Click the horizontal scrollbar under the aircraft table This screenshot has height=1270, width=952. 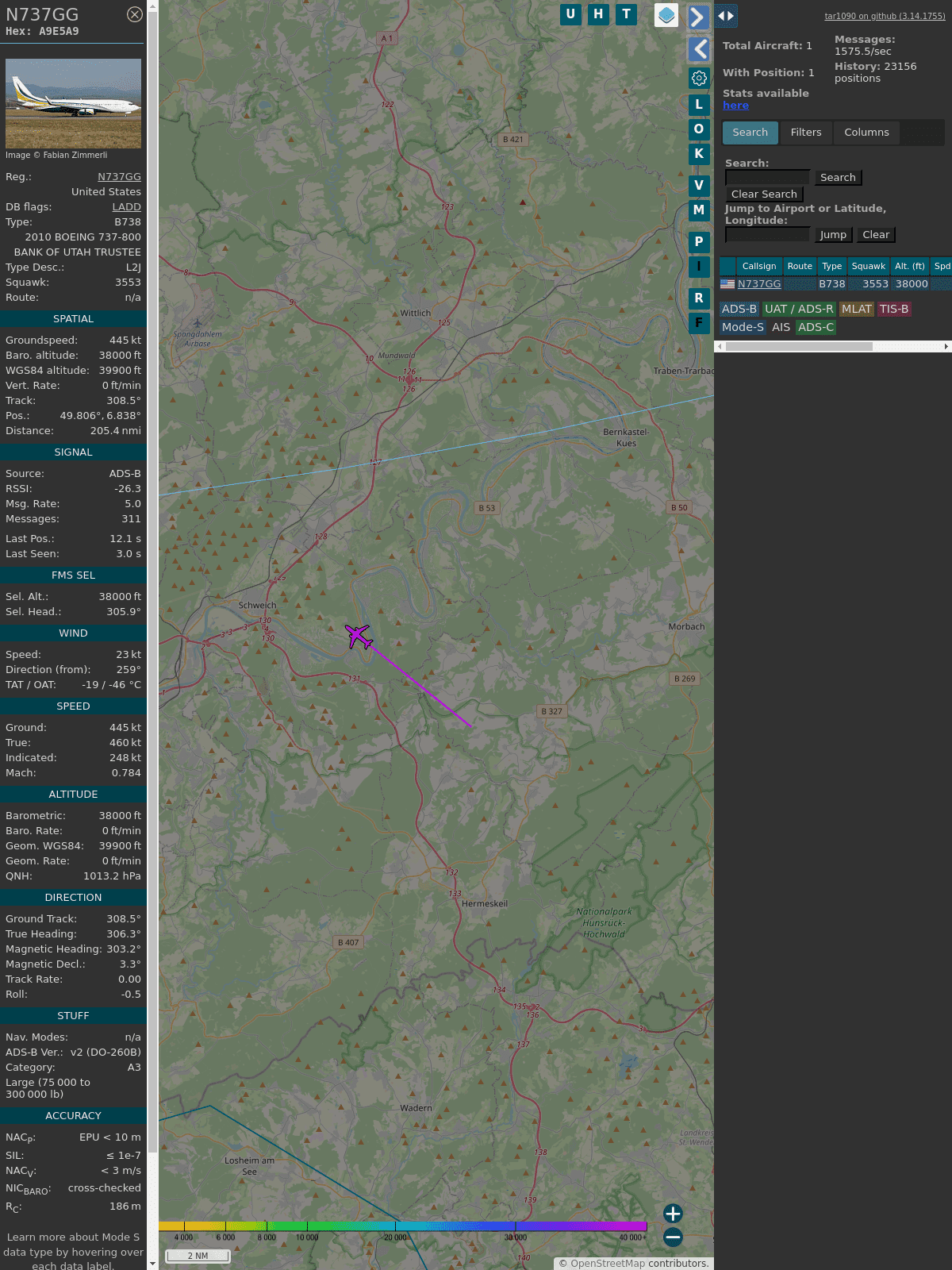799,346
